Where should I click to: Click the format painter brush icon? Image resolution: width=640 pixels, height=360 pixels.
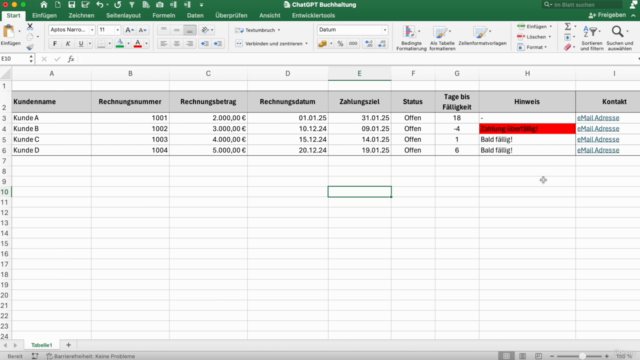click(30, 47)
